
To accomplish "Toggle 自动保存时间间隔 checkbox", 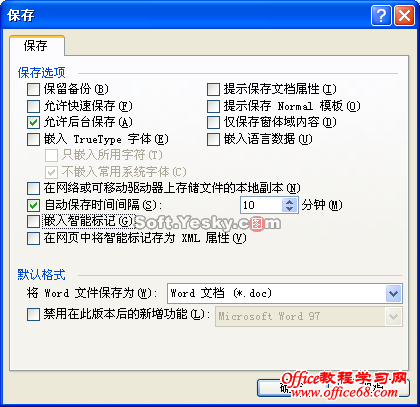I will tap(33, 205).
